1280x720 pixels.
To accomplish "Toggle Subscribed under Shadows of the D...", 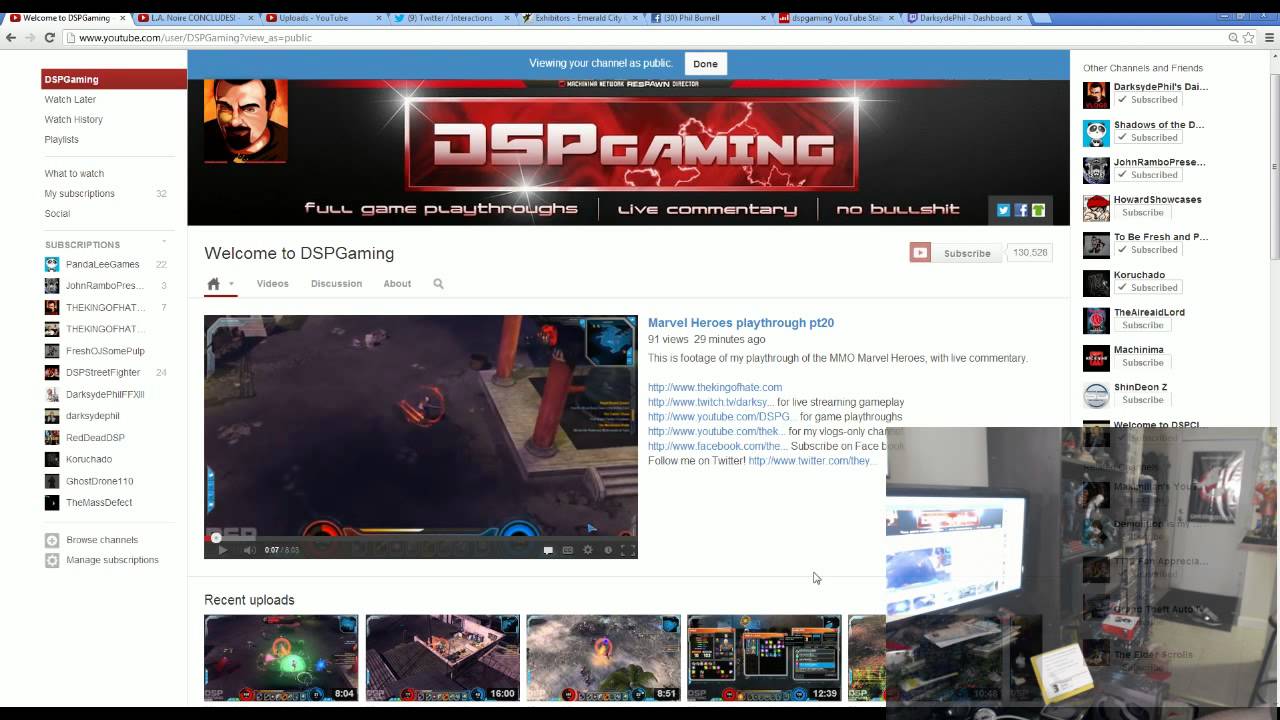I will (x=1148, y=137).
